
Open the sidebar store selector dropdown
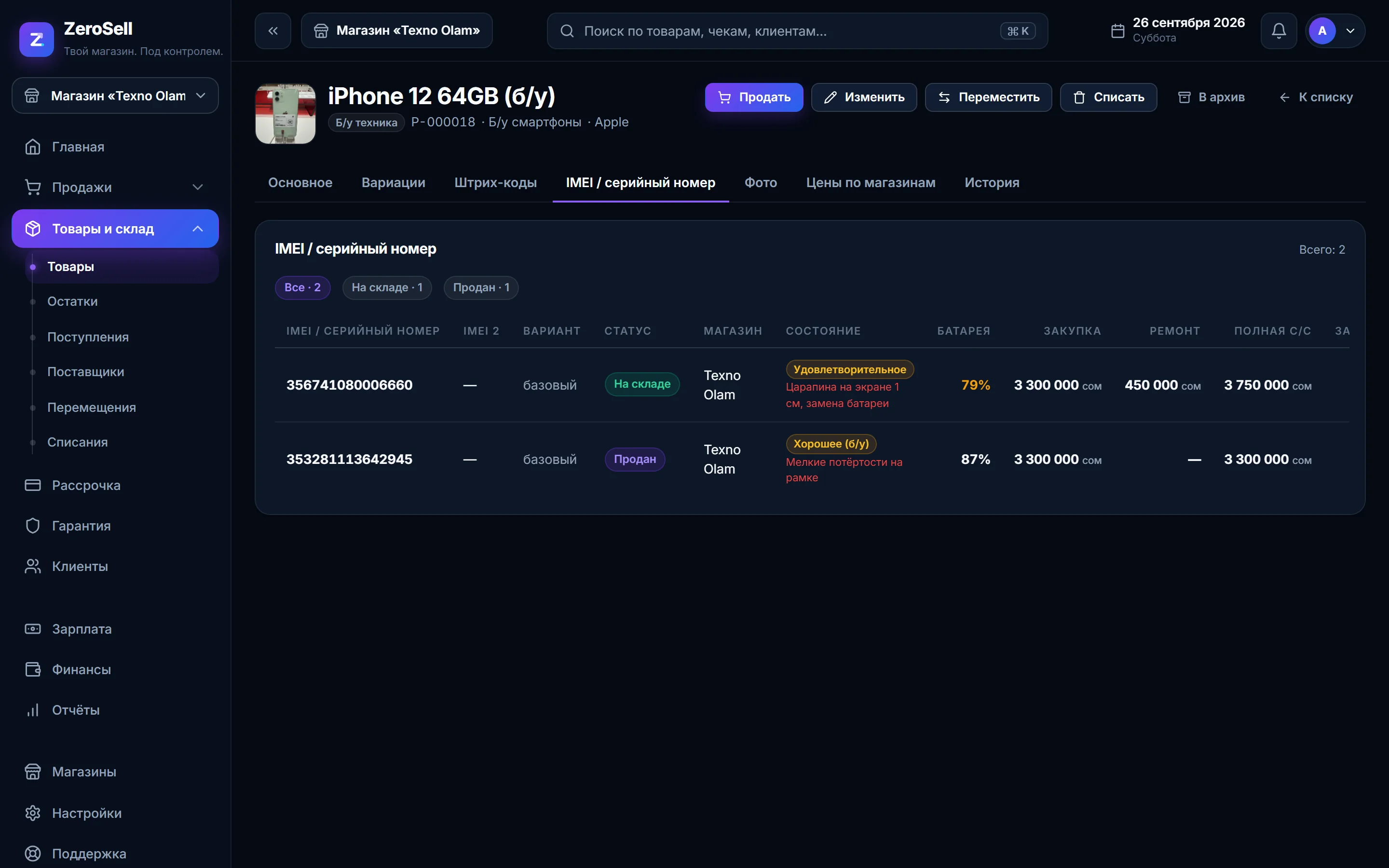115,95
